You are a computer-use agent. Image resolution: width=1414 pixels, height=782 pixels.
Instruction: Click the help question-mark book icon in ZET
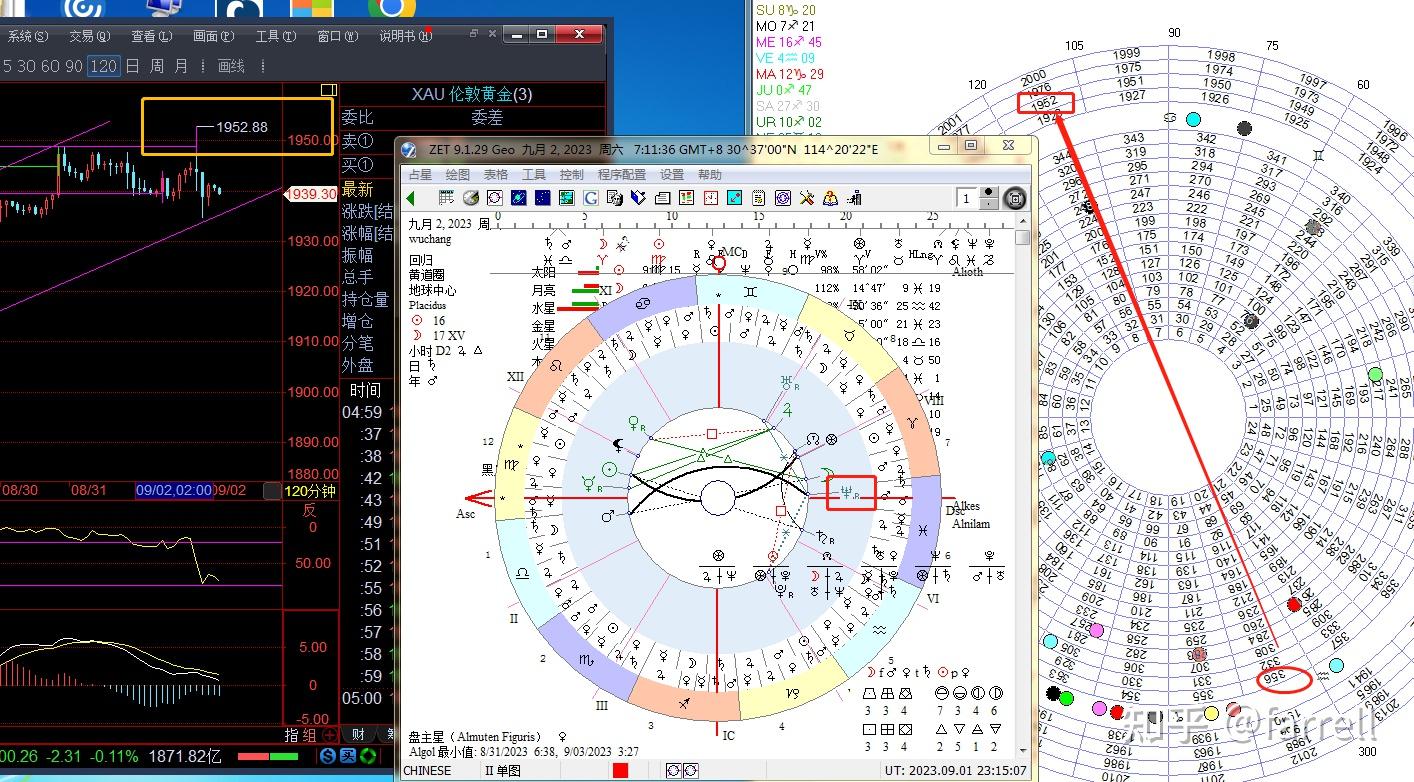tap(830, 198)
